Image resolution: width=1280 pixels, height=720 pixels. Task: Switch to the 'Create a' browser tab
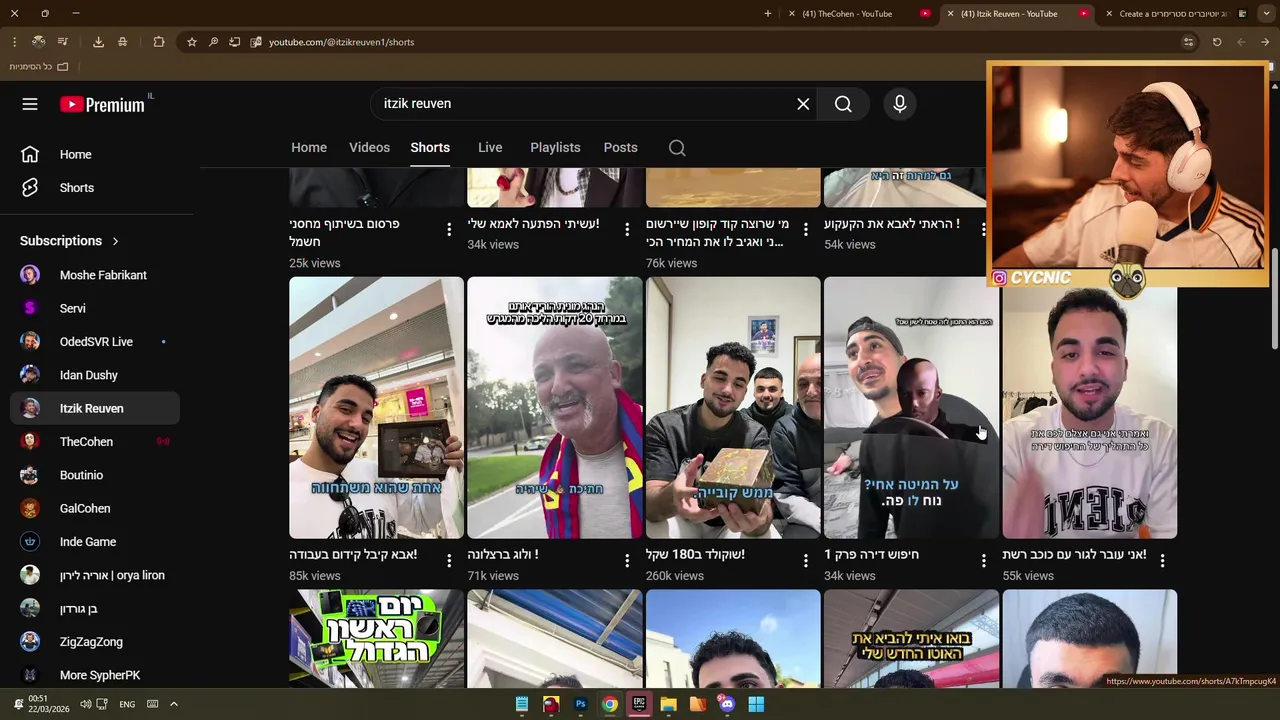[1175, 14]
